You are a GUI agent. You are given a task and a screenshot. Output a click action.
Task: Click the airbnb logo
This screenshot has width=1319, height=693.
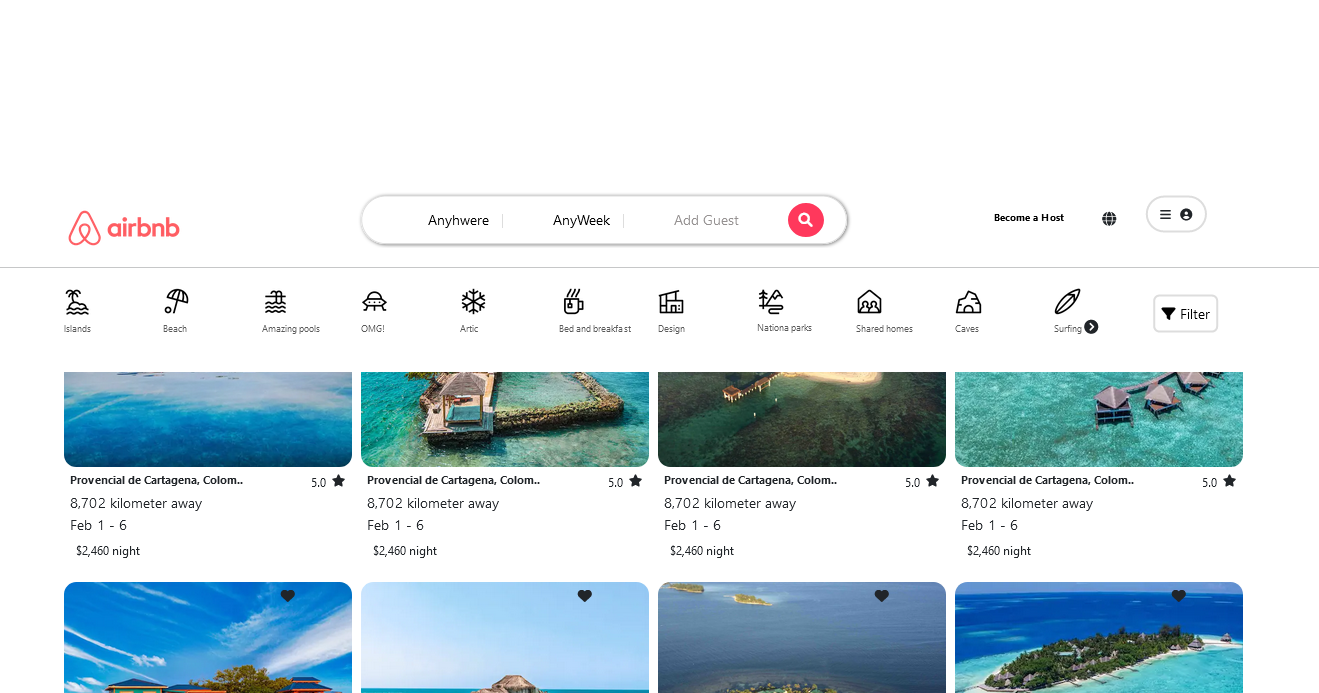(124, 228)
